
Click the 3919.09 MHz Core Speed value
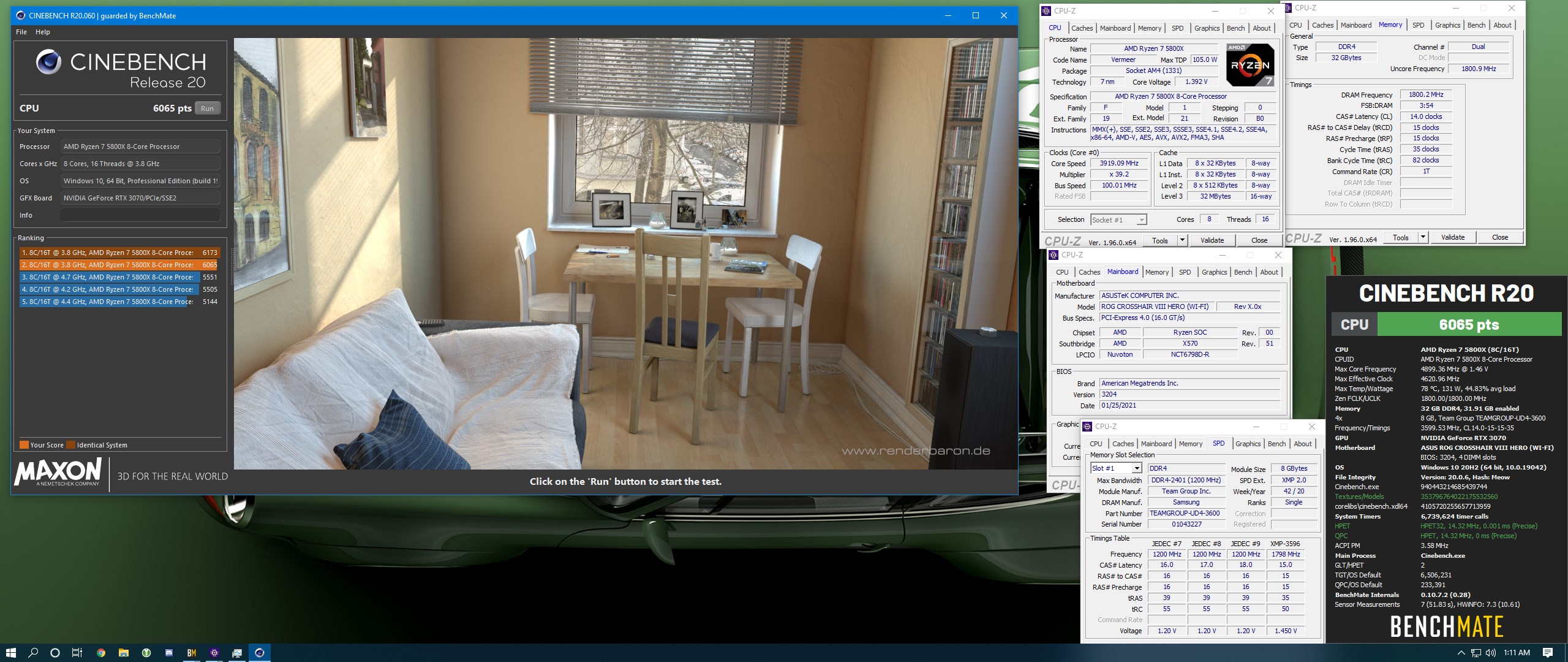click(x=1119, y=164)
